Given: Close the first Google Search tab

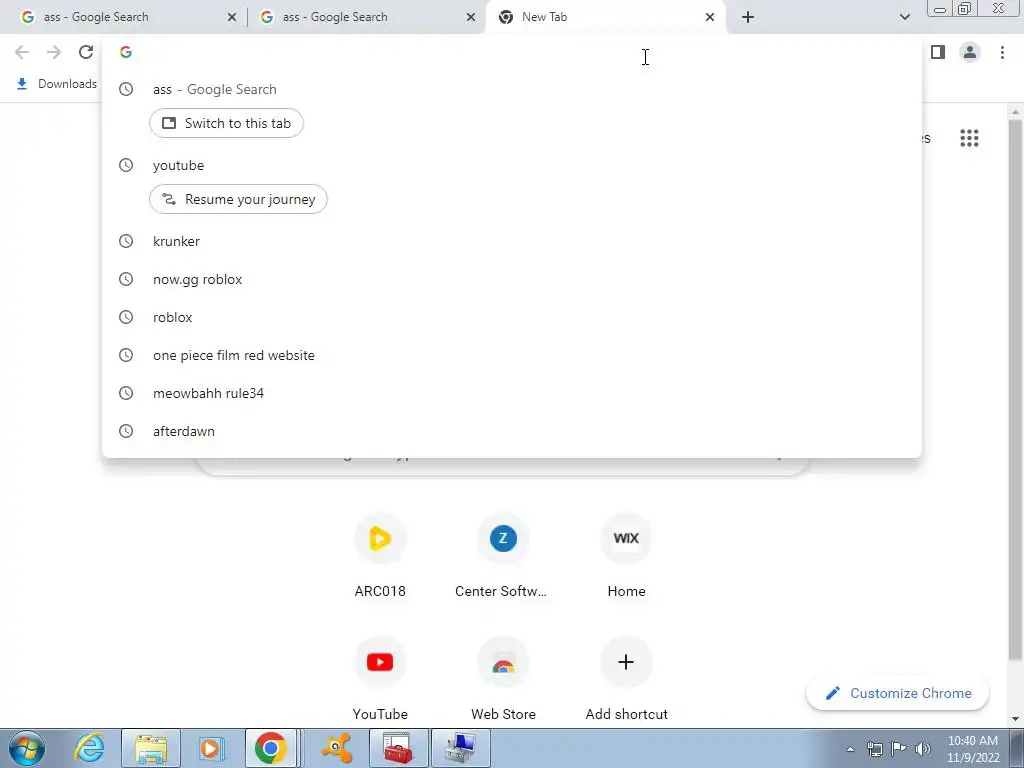Looking at the screenshot, I should 232,17.
